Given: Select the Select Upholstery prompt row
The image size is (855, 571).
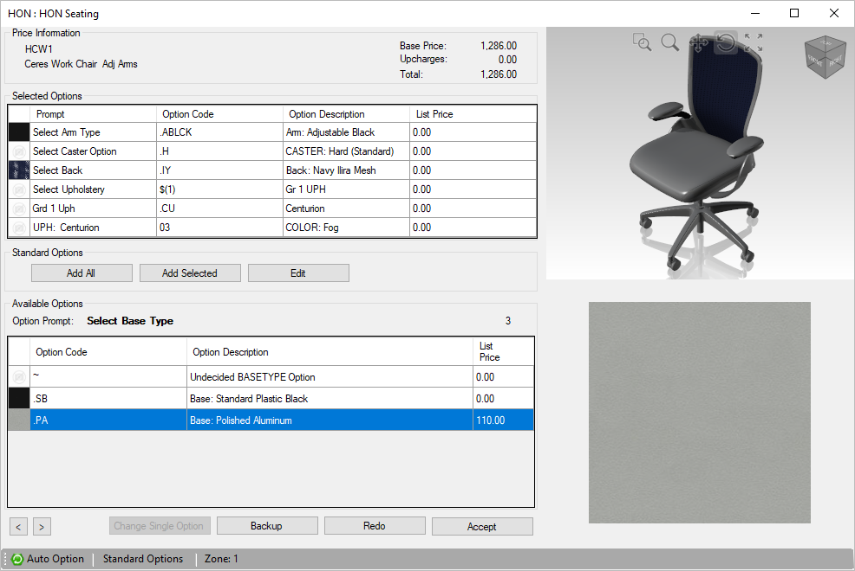Looking at the screenshot, I should [273, 189].
